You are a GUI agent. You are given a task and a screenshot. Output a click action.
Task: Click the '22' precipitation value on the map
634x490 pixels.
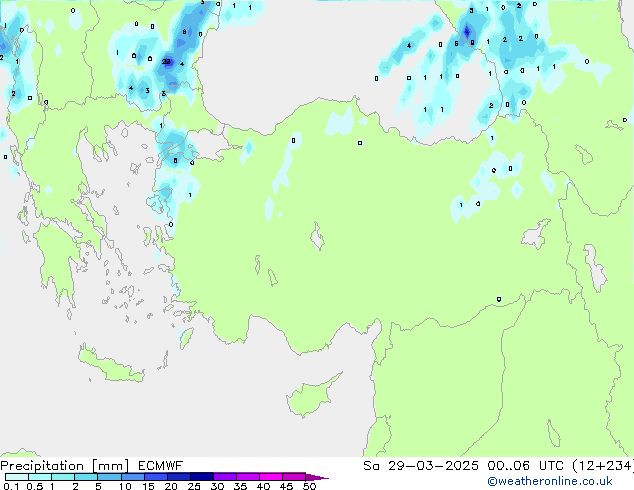166,61
